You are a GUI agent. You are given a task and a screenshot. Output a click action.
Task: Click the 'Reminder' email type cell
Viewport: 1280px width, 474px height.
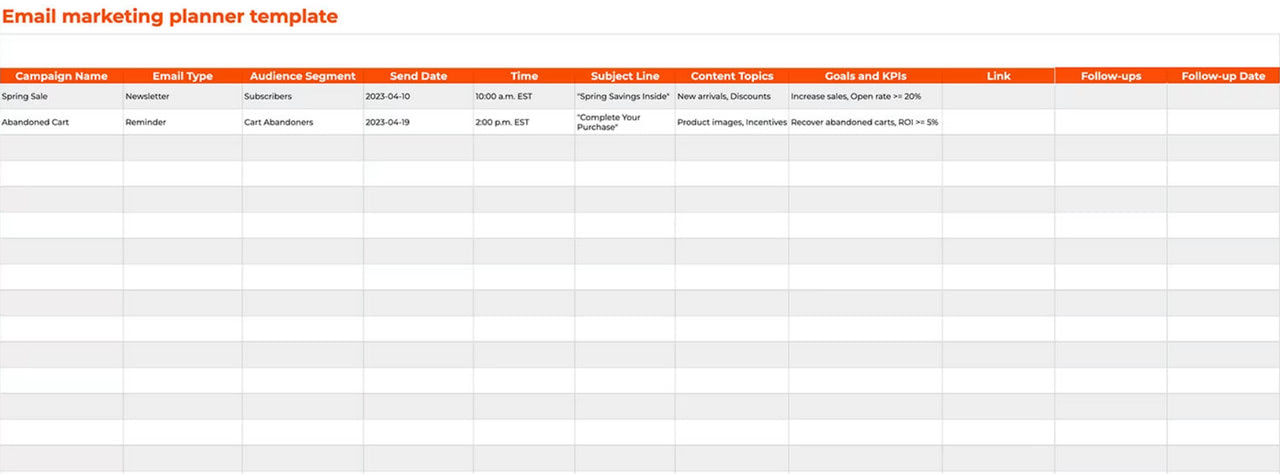183,122
